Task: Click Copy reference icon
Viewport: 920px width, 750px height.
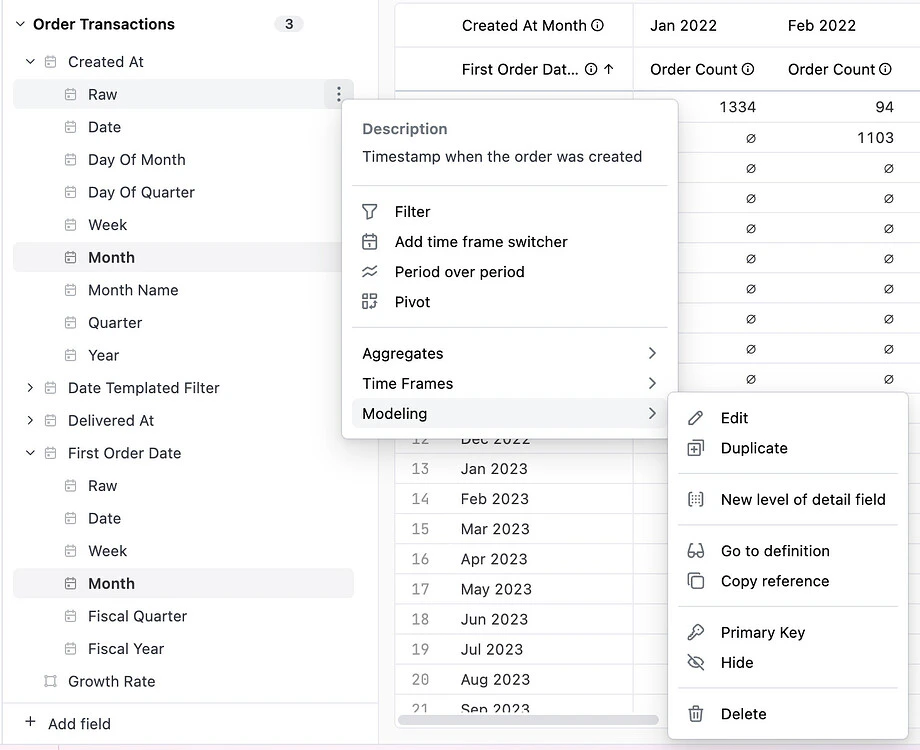Action: pyautogui.click(x=695, y=581)
